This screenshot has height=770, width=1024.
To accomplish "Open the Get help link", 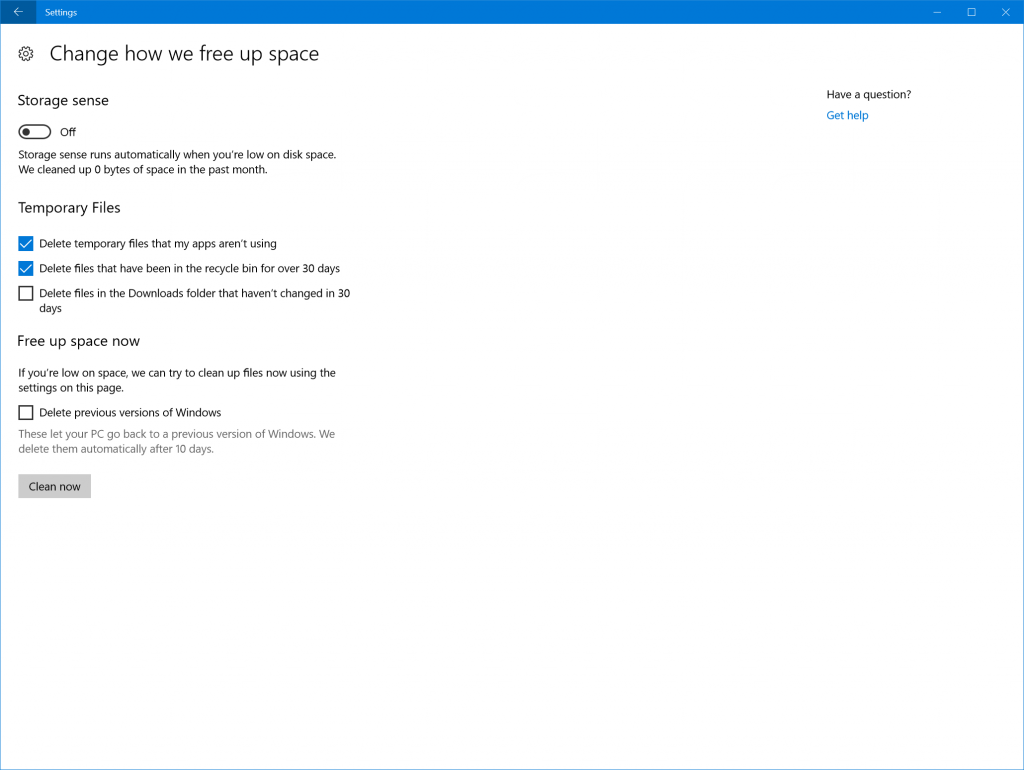I will 847,116.
